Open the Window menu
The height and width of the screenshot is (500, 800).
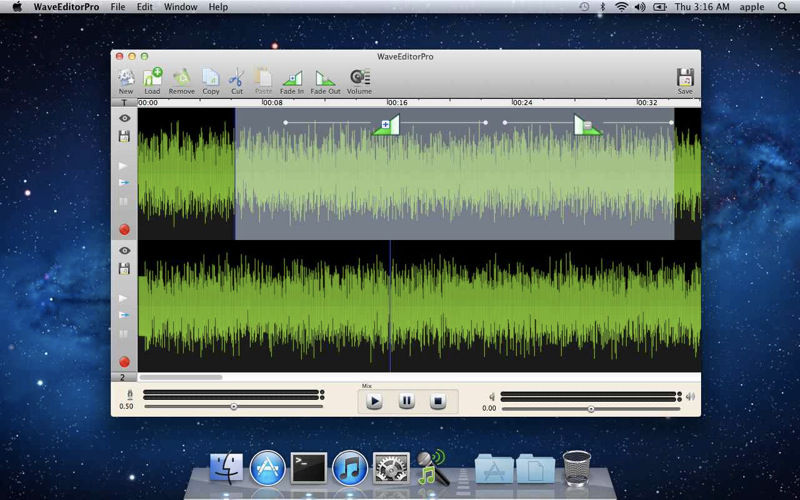(181, 7)
